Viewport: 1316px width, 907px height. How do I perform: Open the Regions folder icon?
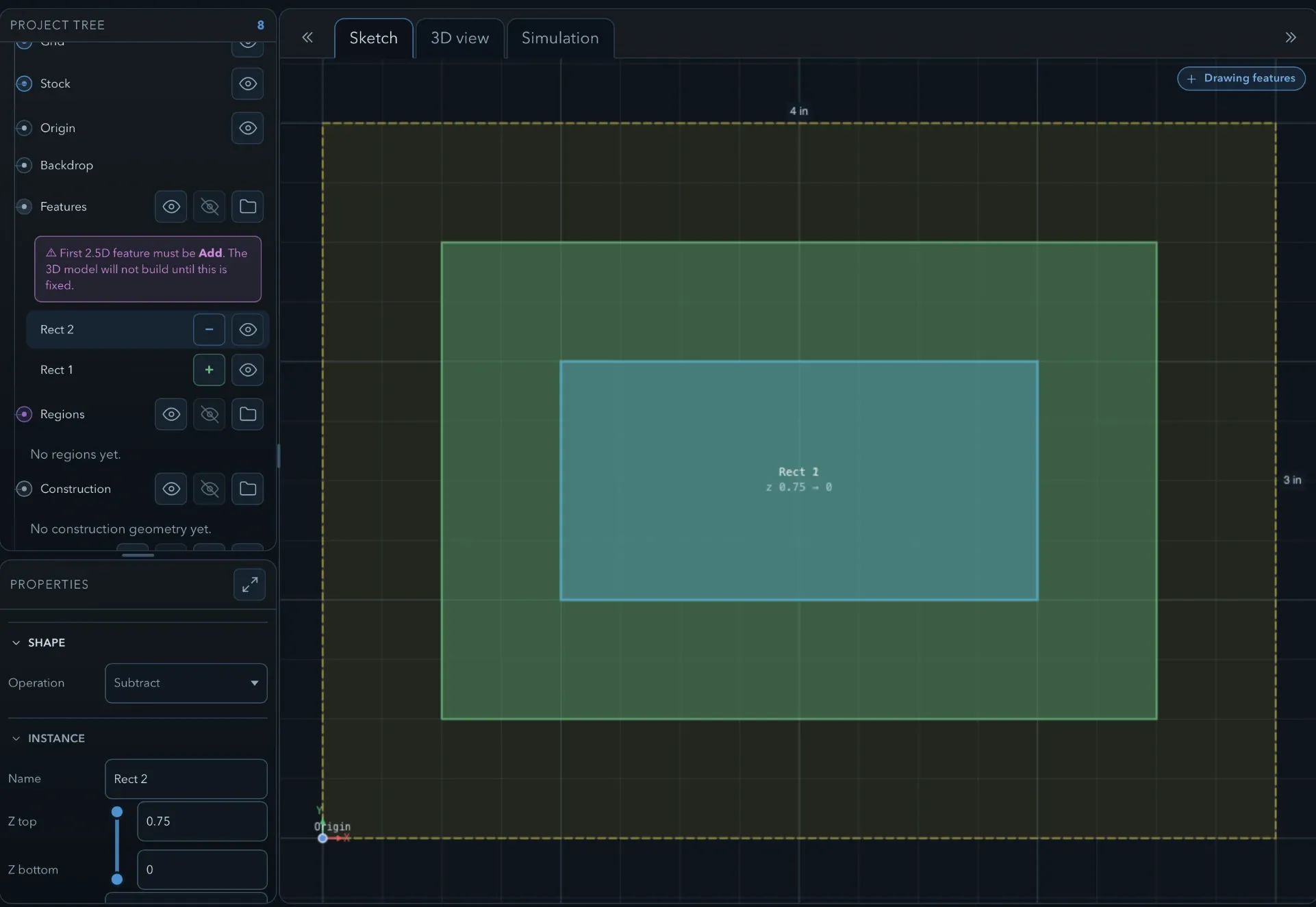[x=248, y=414]
